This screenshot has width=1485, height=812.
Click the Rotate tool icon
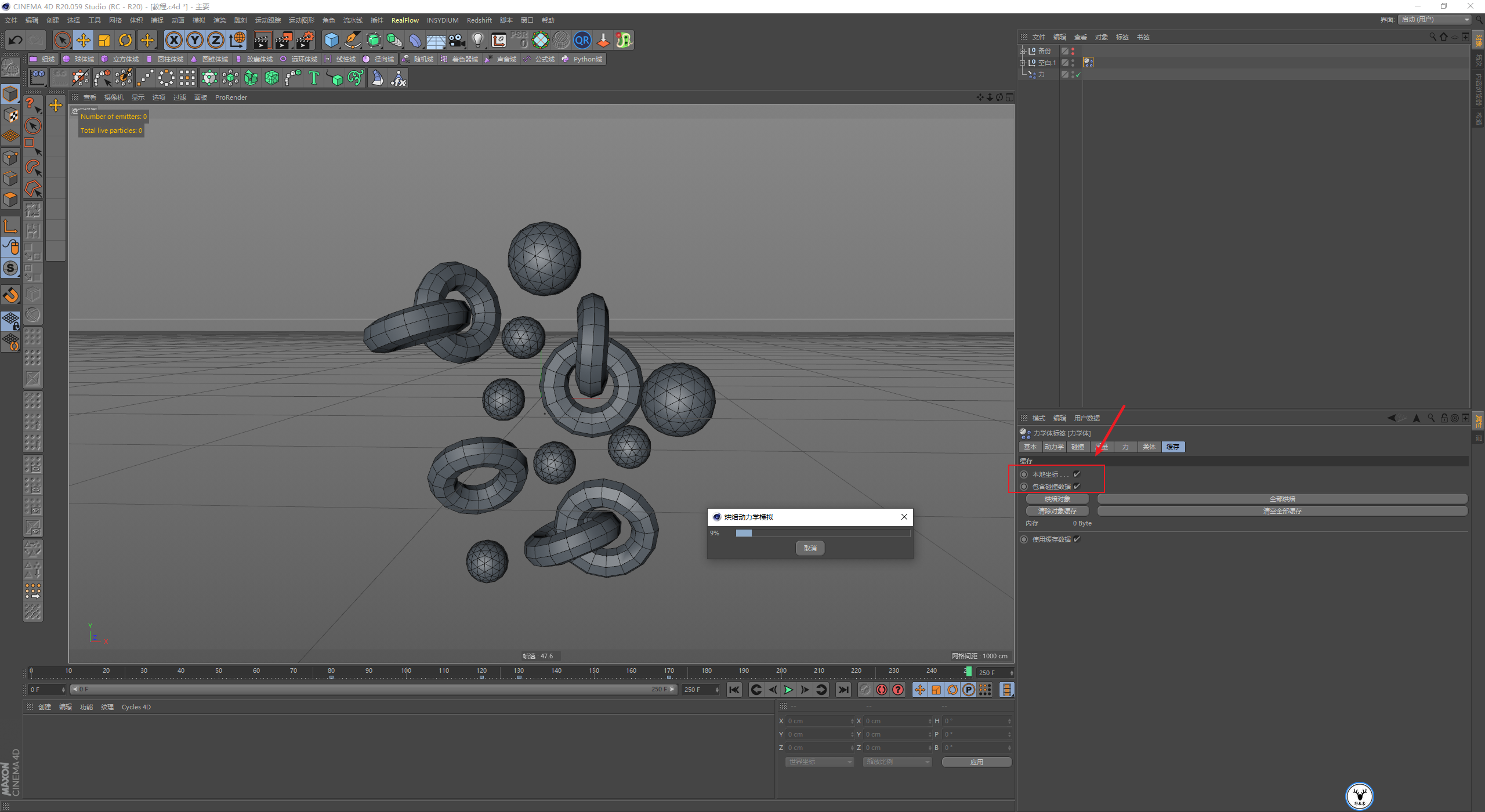125,40
